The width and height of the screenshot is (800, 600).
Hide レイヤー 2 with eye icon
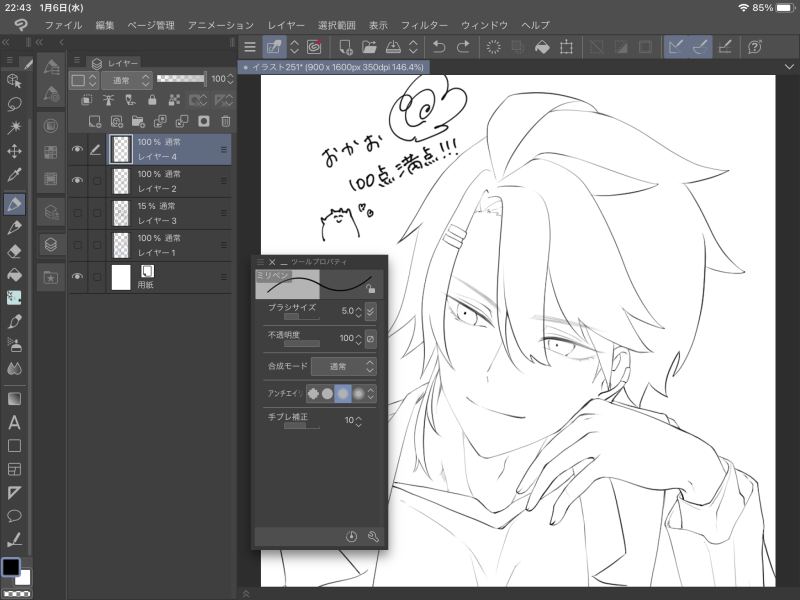click(77, 180)
